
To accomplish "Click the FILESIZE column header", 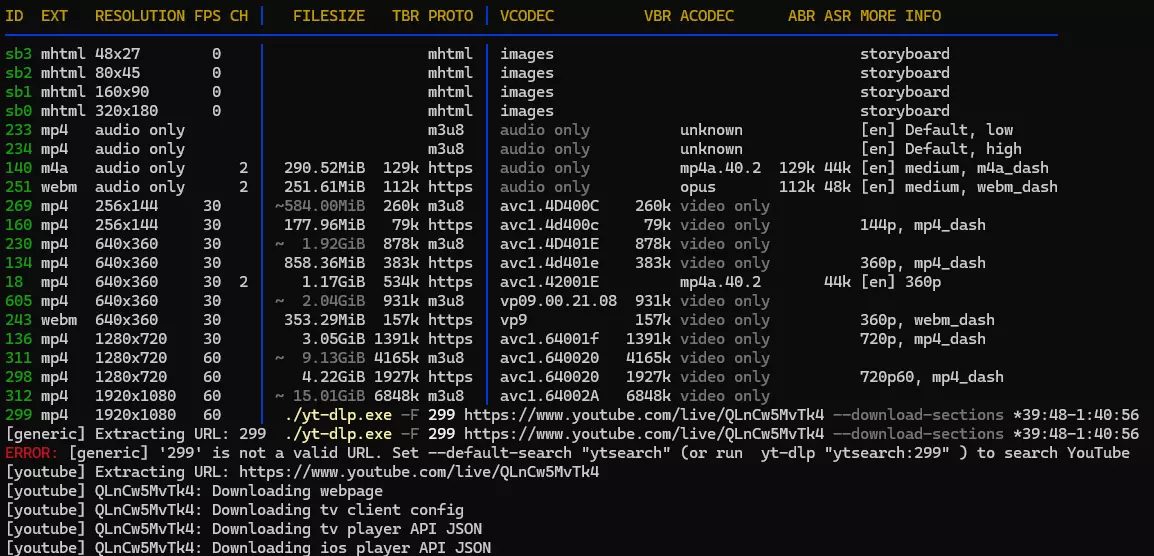I will click(329, 15).
